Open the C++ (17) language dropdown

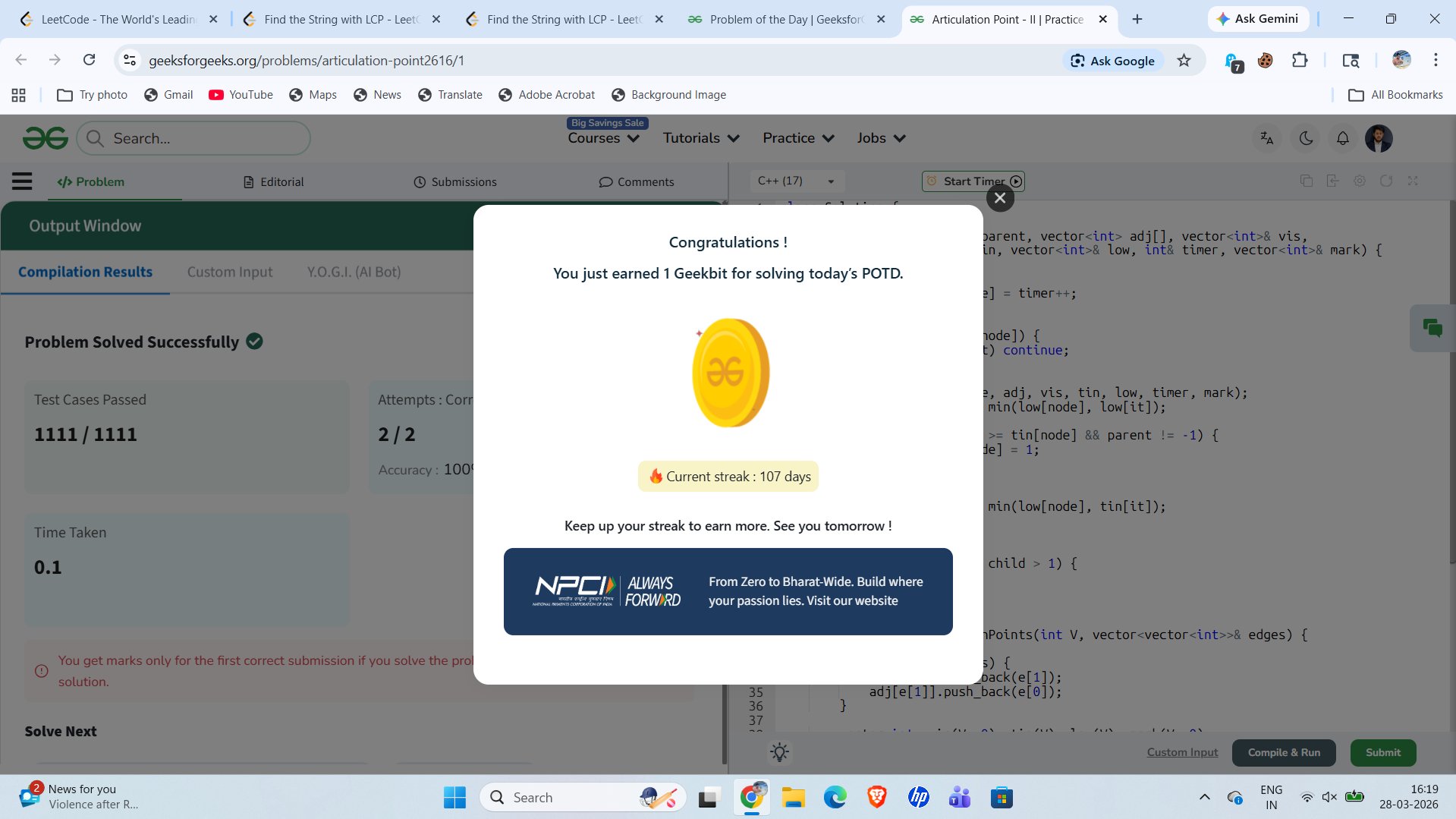pyautogui.click(x=796, y=181)
